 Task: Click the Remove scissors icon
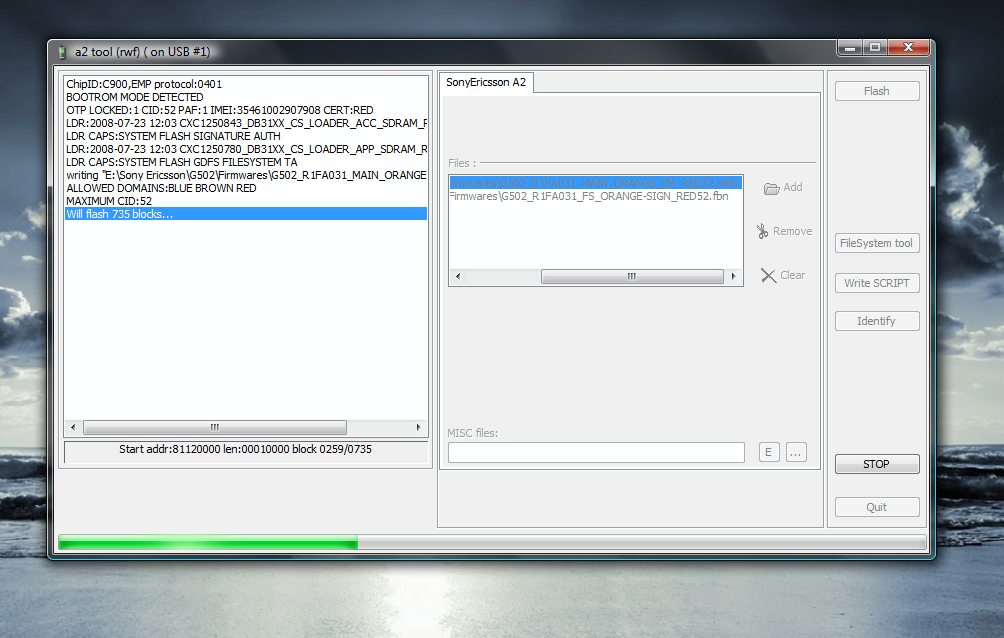coord(762,231)
